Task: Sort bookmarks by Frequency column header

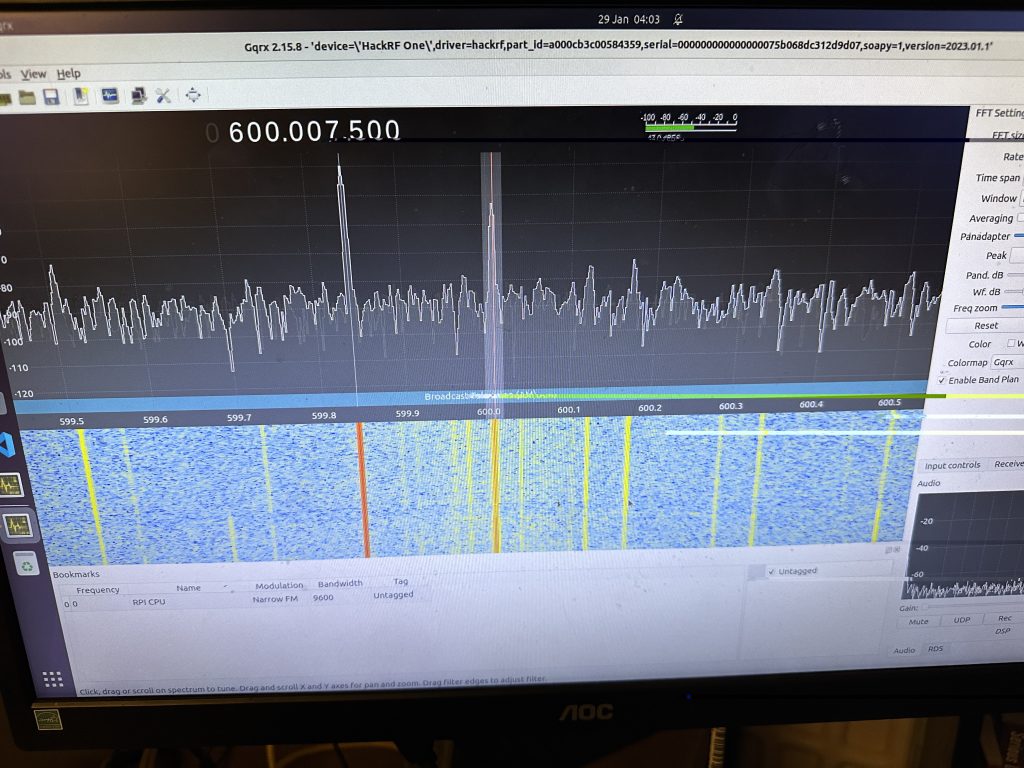Action: click(98, 590)
